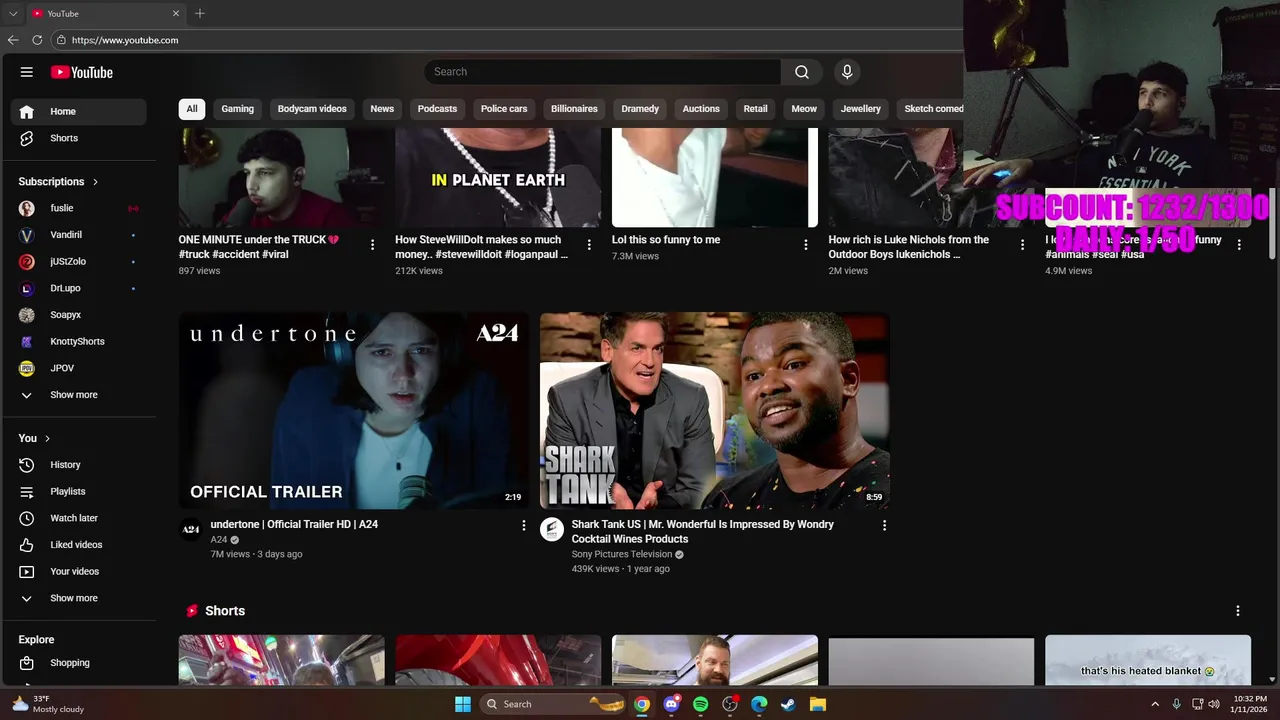Click the undertone trailer thumbnail

click(x=354, y=411)
